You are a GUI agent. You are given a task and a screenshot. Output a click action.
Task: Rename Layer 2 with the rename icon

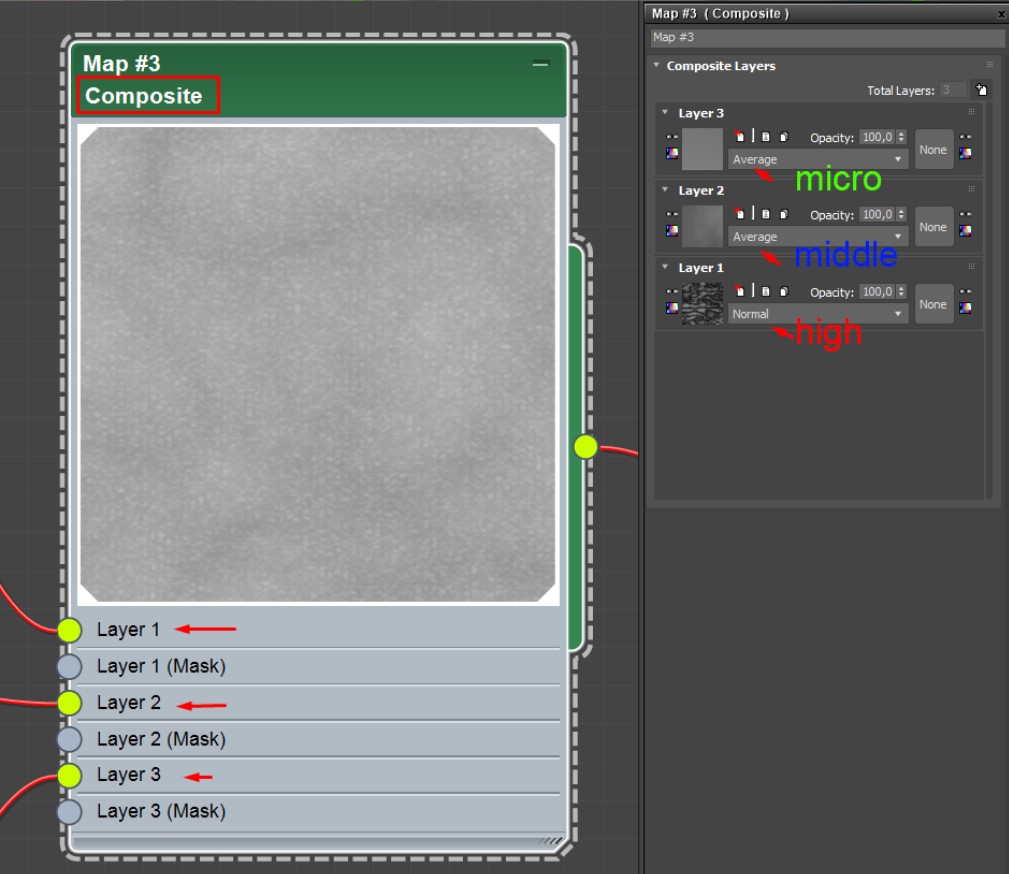[765, 214]
